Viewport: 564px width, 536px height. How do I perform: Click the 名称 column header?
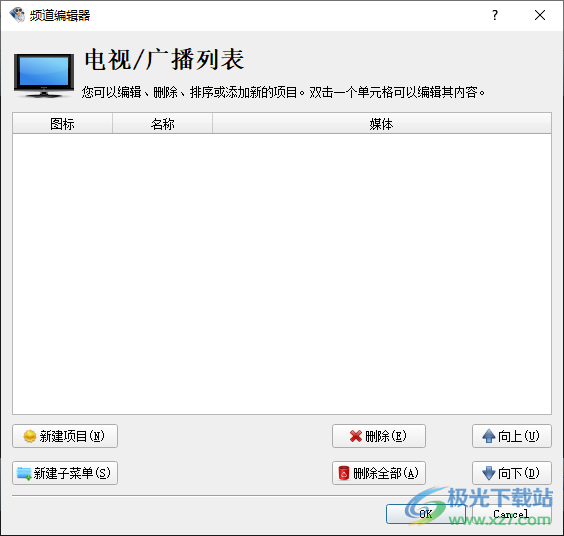pyautogui.click(x=163, y=123)
